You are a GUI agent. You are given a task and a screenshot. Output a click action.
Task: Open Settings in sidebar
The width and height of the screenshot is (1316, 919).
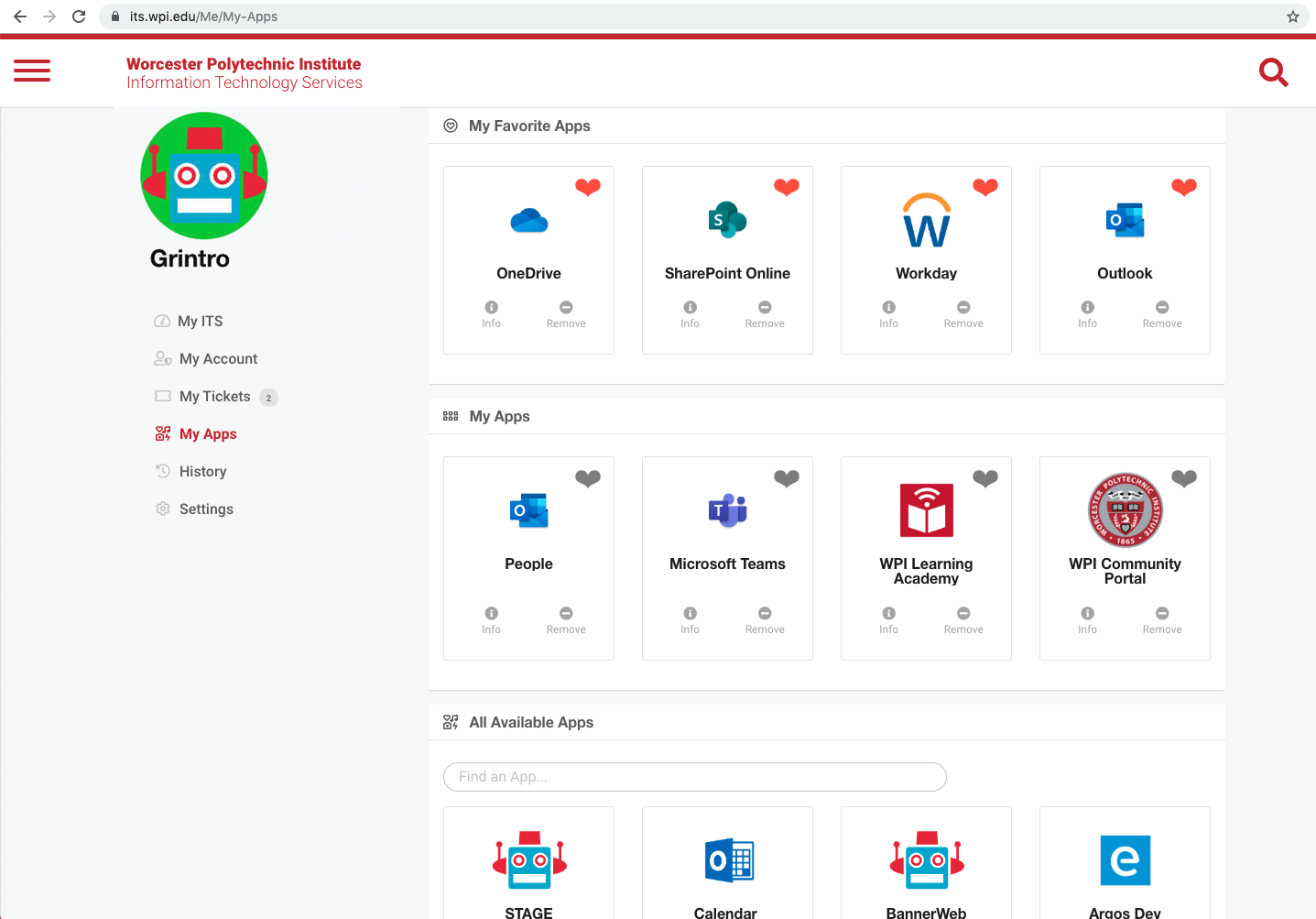(x=194, y=509)
